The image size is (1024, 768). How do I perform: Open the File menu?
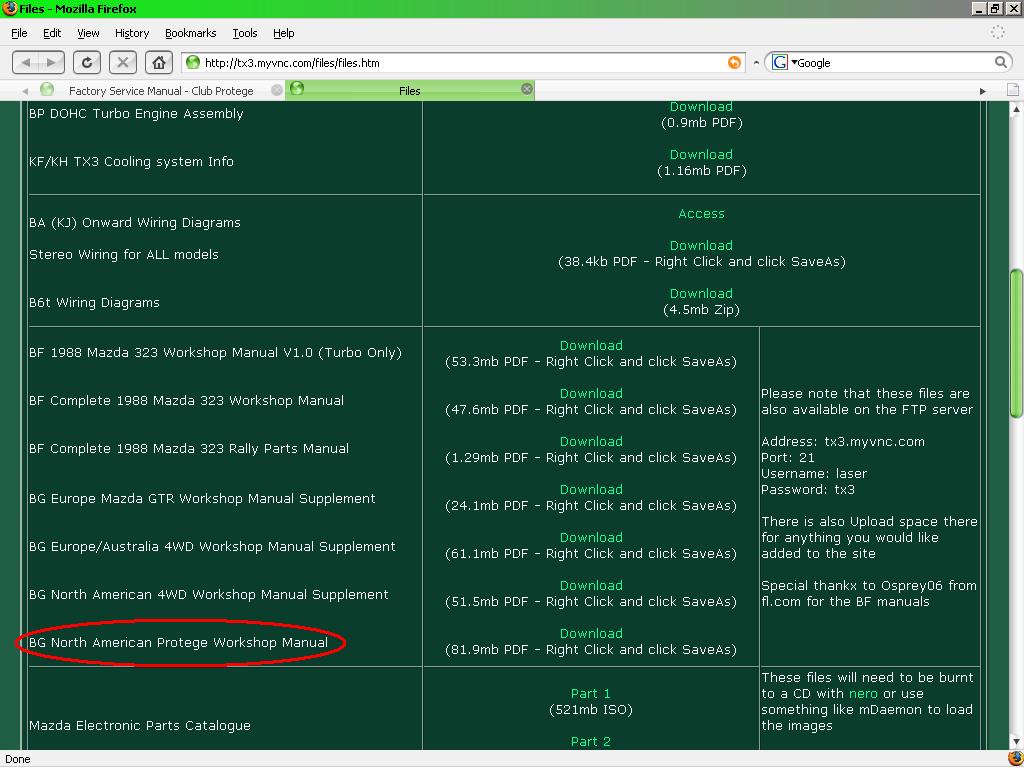click(x=19, y=33)
